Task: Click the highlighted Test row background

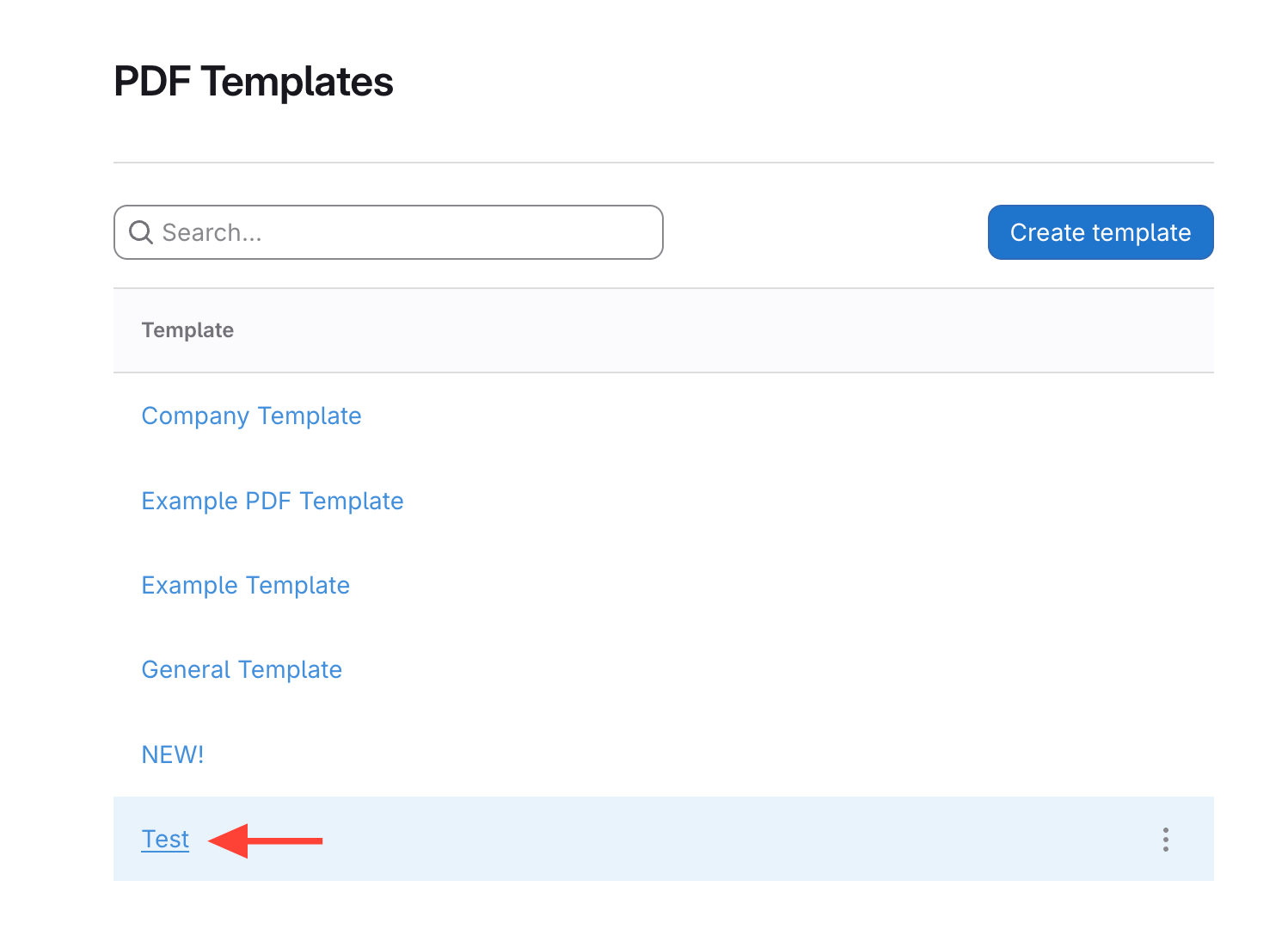Action: (x=688, y=840)
